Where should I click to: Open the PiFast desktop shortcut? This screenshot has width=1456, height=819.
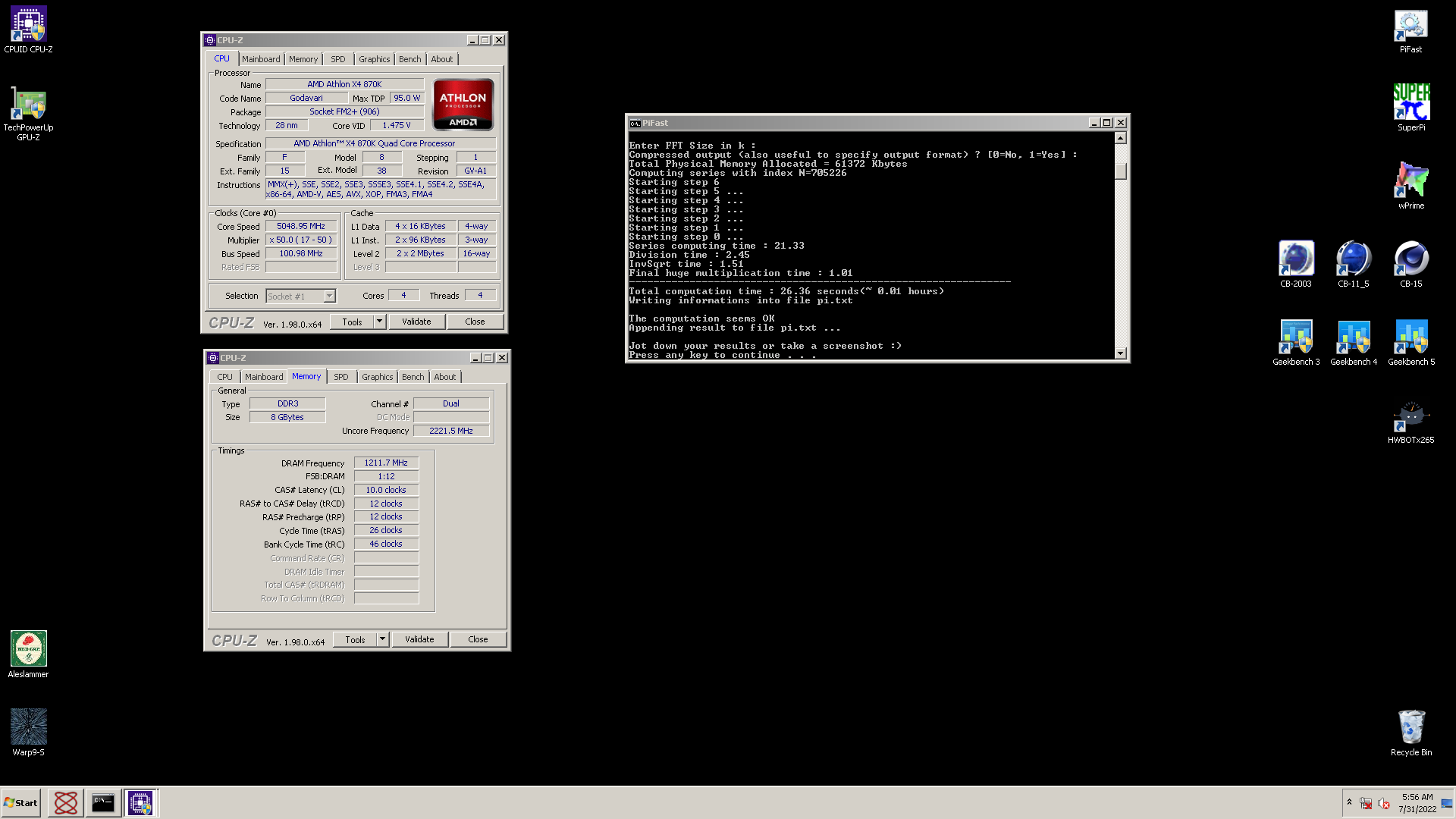coord(1410,30)
